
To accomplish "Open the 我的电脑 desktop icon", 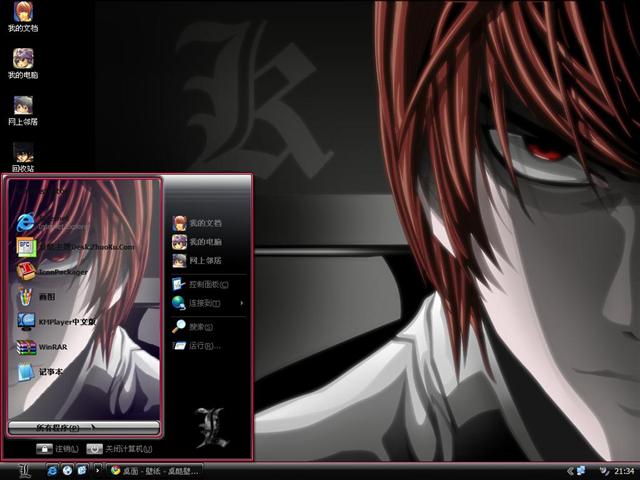I will pyautogui.click(x=23, y=64).
